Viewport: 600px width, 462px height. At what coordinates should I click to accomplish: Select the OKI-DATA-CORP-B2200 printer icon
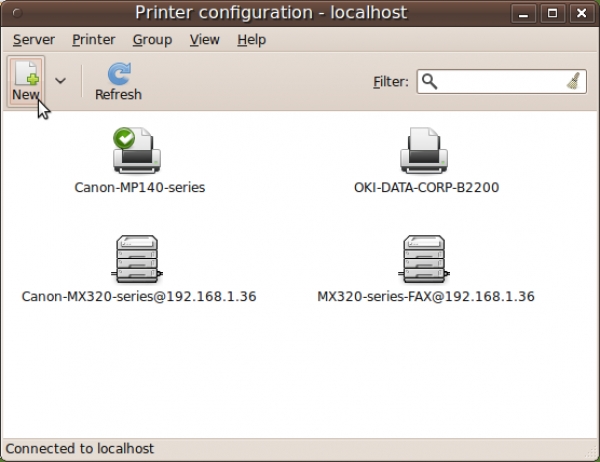tap(424, 150)
